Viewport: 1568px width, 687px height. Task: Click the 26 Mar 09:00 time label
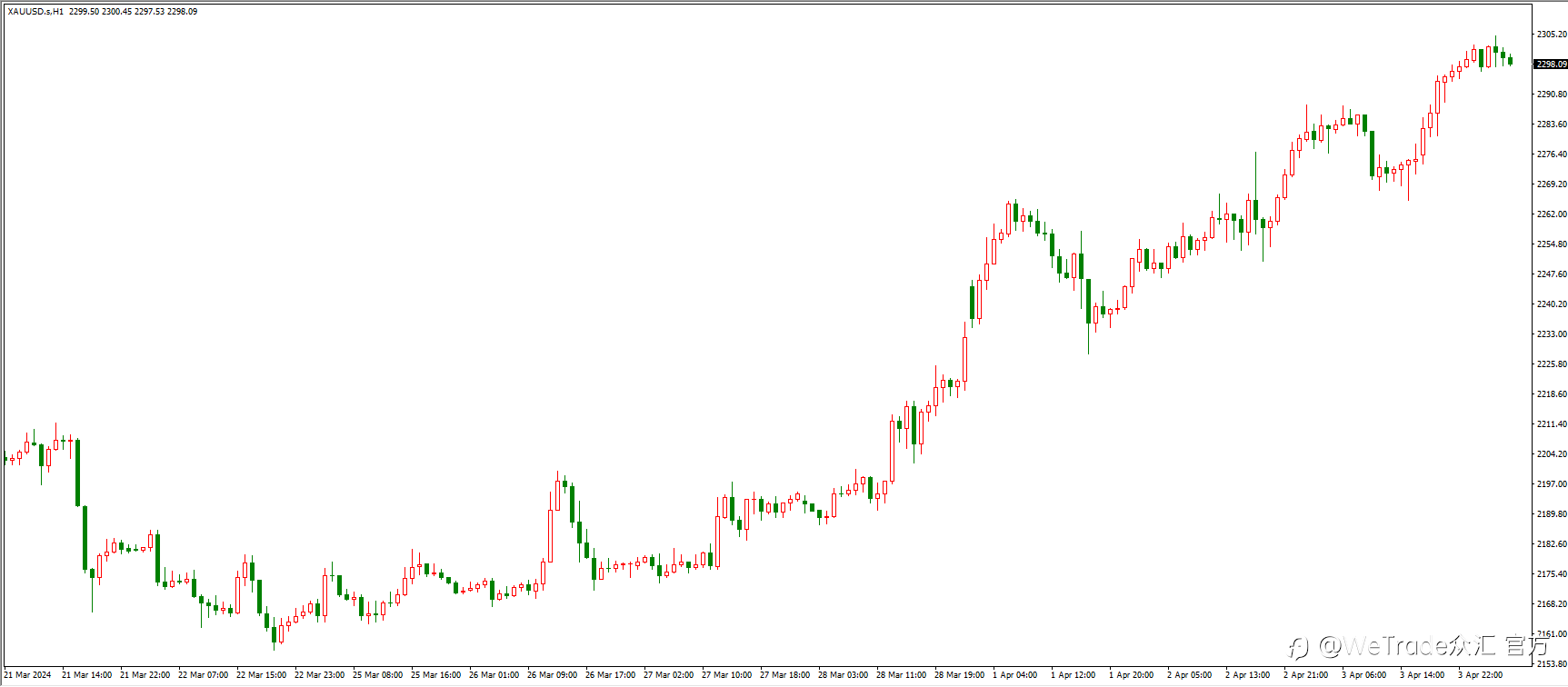[552, 675]
